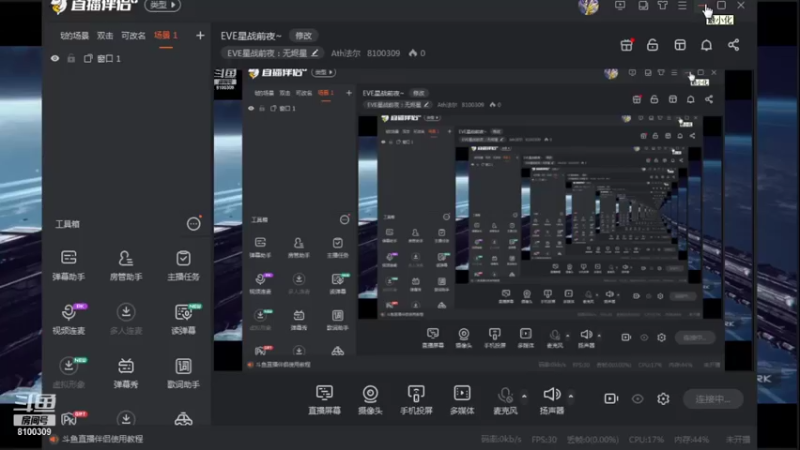The width and height of the screenshot is (800, 450).
Task: Click the play-screen icon in the title bar
Action: (x=620, y=6)
